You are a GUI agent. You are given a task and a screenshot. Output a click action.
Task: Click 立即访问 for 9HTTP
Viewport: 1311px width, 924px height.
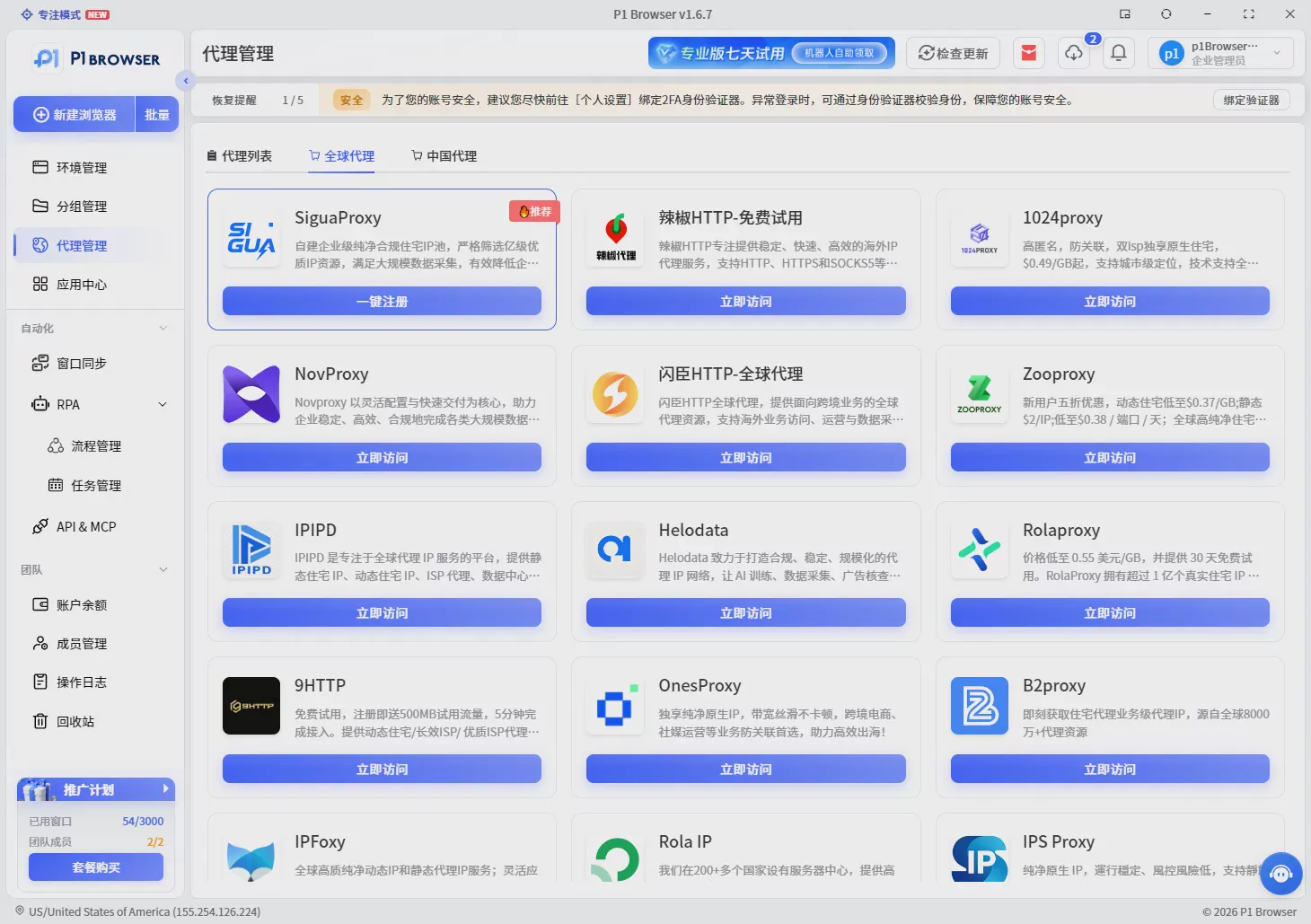382,770
